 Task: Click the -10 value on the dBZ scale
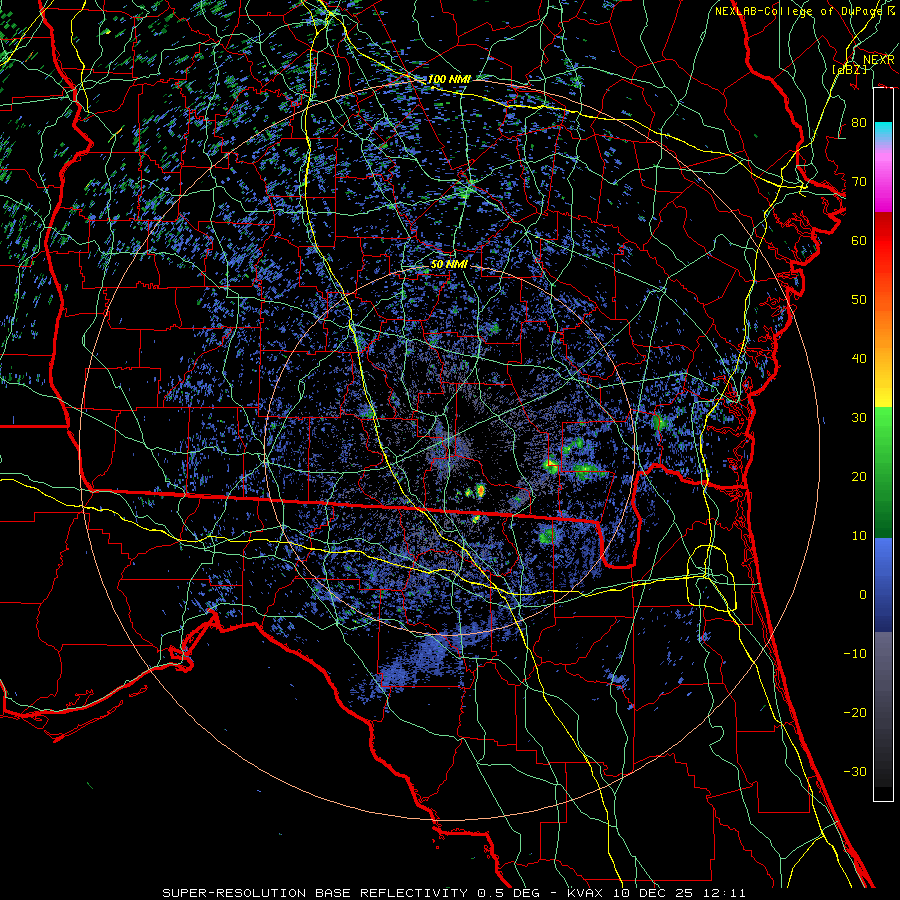855,654
